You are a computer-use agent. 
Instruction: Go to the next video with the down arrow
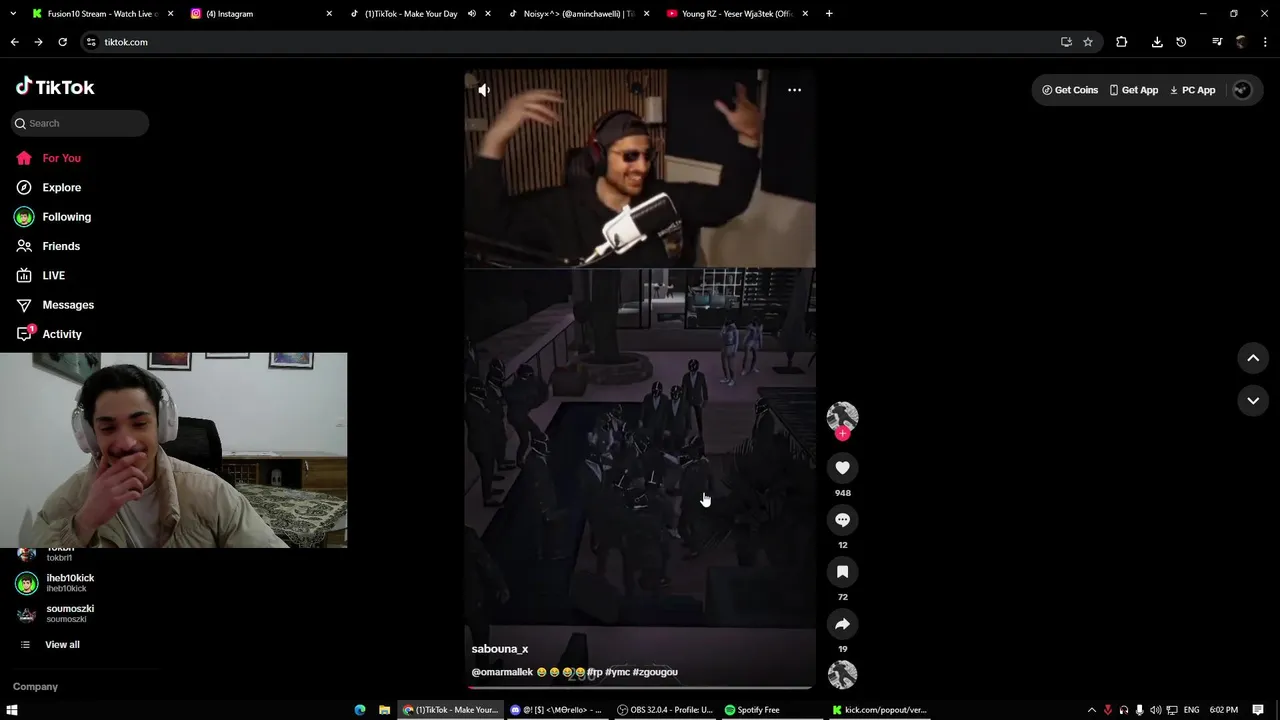tap(1253, 401)
